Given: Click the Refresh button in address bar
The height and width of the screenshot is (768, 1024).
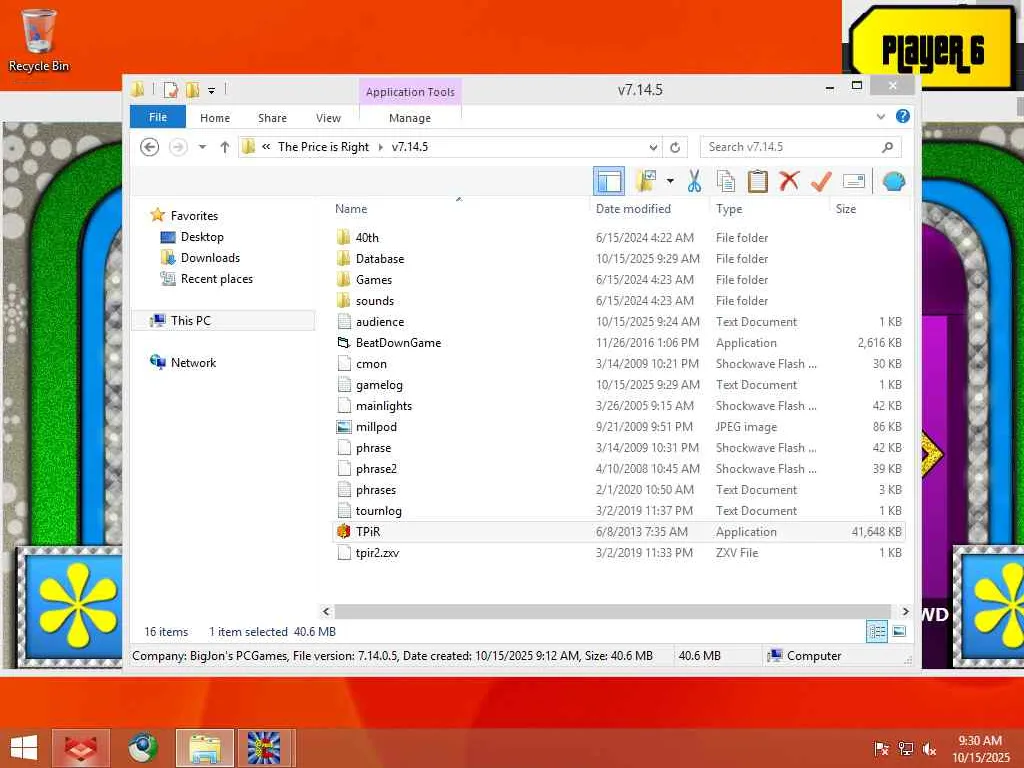Looking at the screenshot, I should [x=675, y=147].
